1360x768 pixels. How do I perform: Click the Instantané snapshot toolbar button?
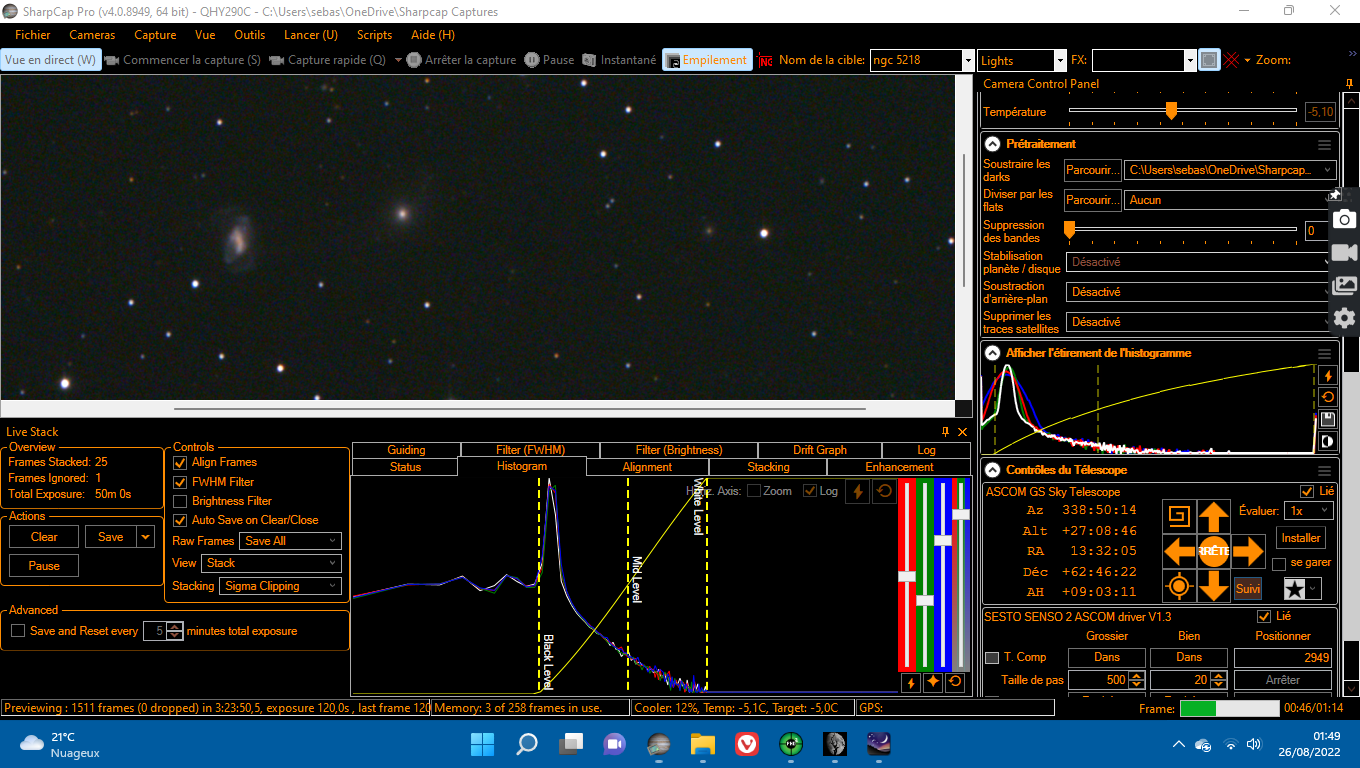pyautogui.click(x=620, y=60)
